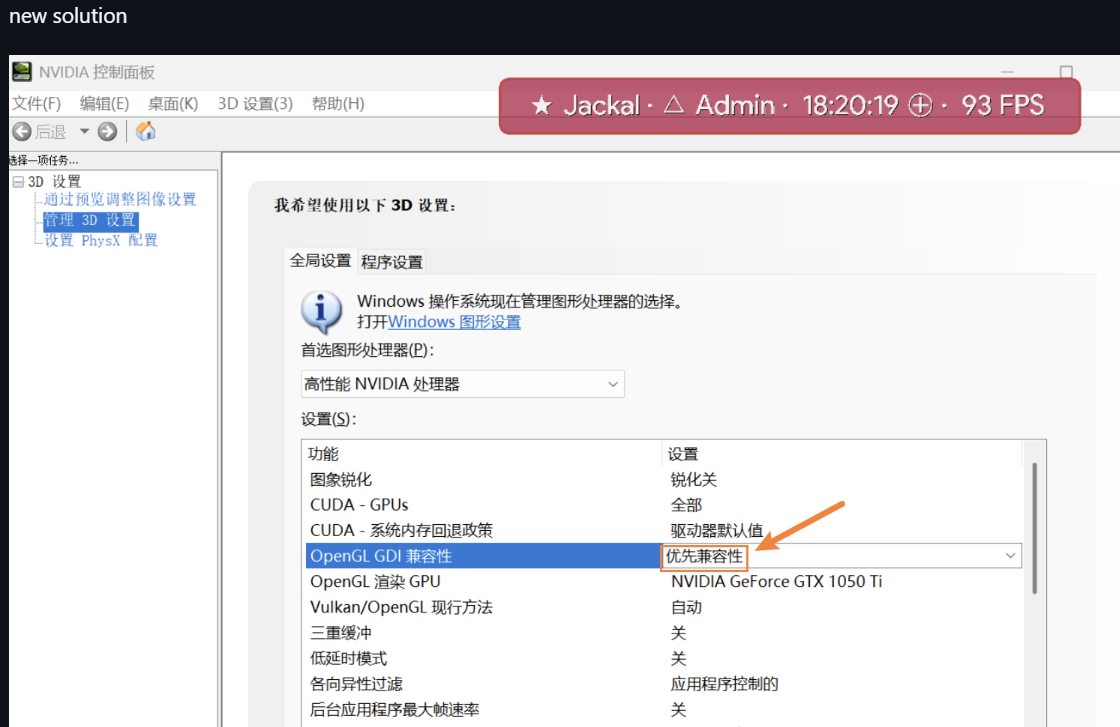Screen dimensions: 1120x727
Task: Select 设置 PhysX 配置 in the tree
Action: point(101,241)
